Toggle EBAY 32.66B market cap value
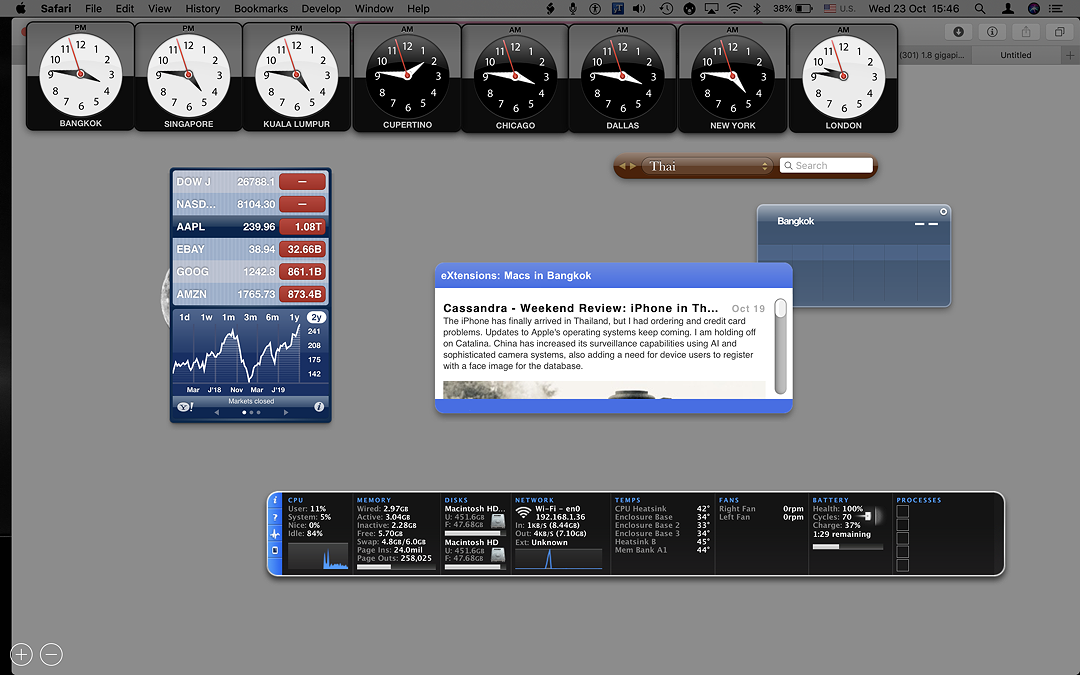1080x675 pixels. pos(302,249)
